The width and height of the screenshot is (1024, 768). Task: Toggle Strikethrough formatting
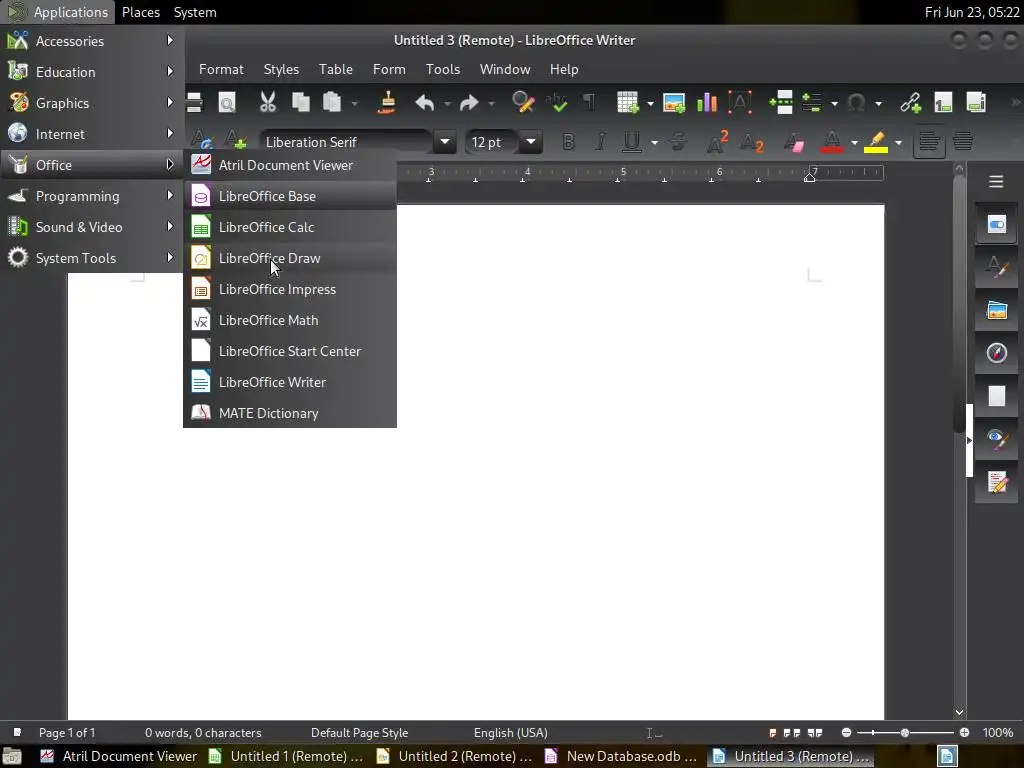[678, 142]
